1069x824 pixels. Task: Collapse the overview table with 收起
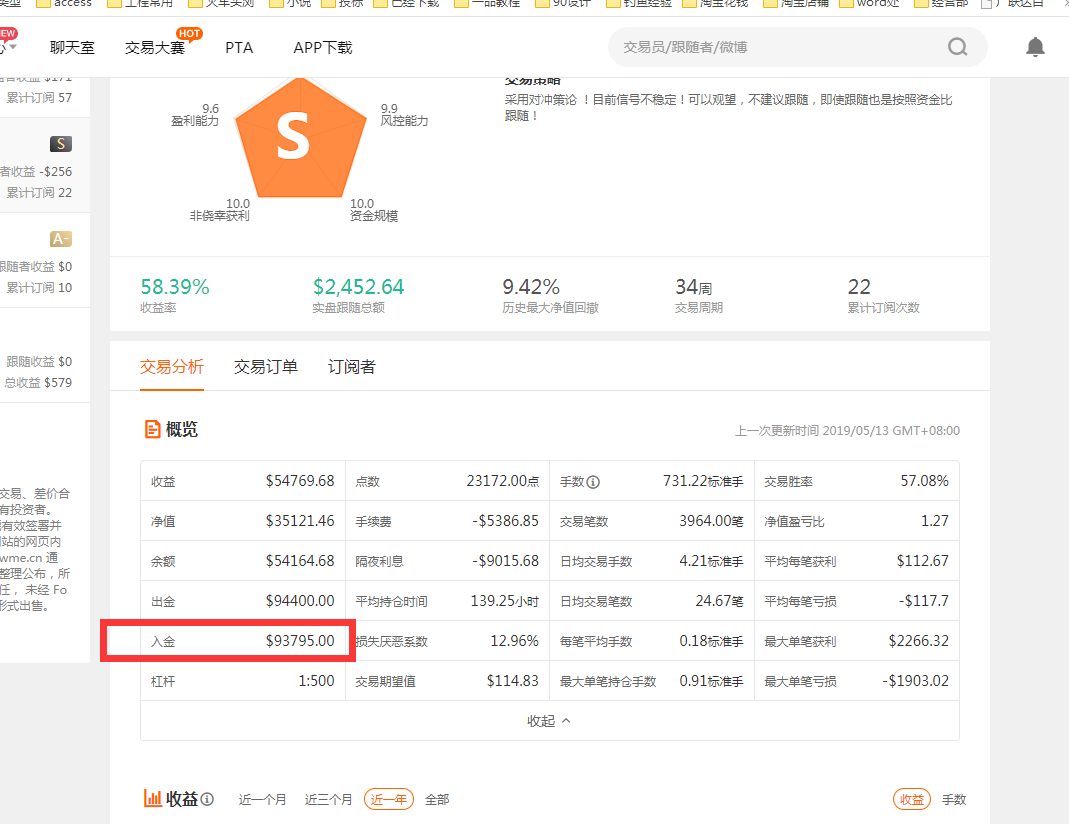pyautogui.click(x=549, y=721)
